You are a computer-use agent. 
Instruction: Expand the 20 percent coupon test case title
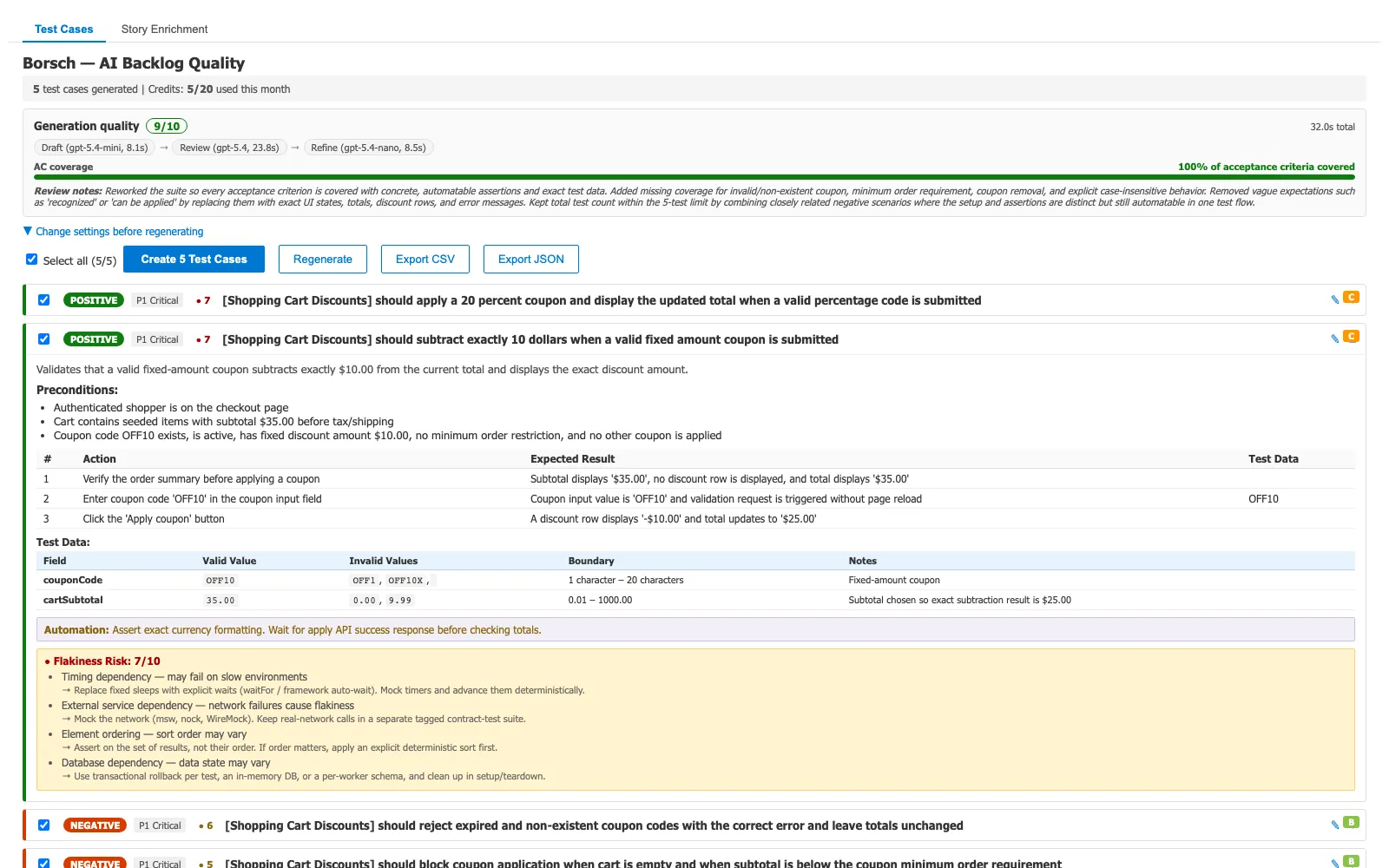click(x=602, y=300)
